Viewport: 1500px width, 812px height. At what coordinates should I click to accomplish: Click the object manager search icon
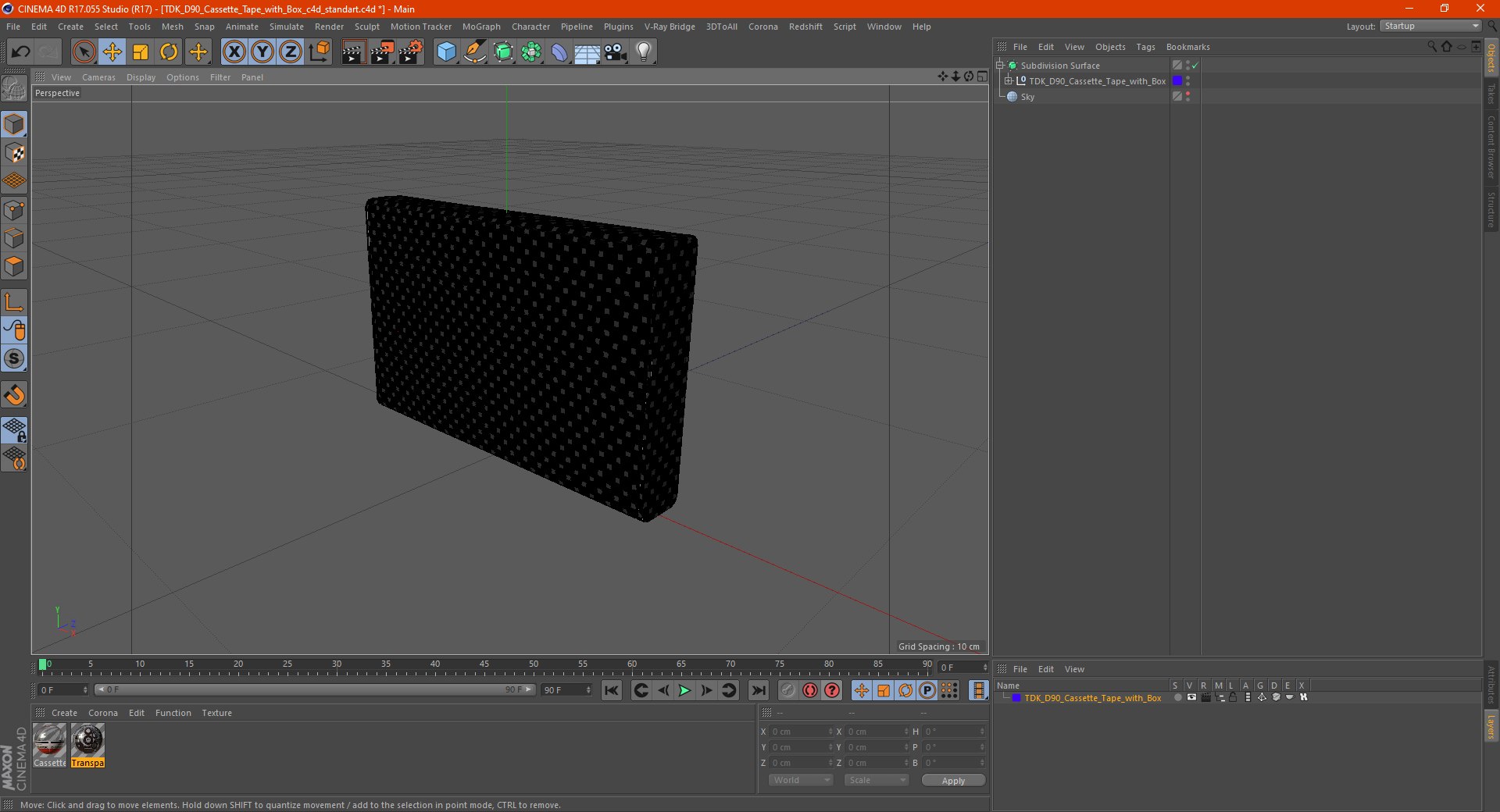[1432, 47]
